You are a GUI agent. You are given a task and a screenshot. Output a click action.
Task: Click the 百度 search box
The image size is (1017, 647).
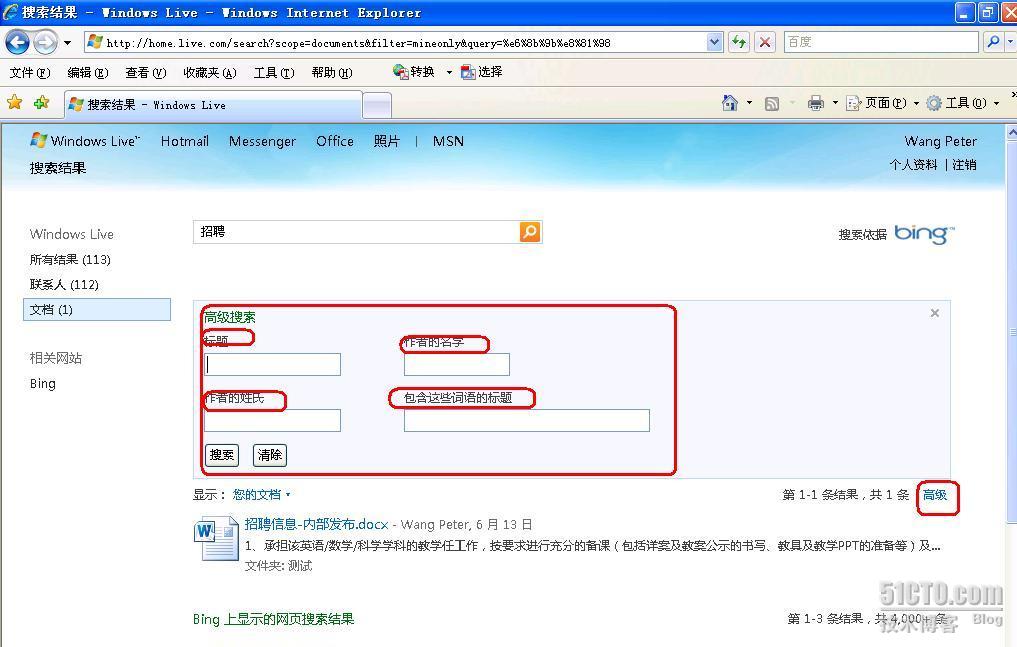click(x=881, y=42)
